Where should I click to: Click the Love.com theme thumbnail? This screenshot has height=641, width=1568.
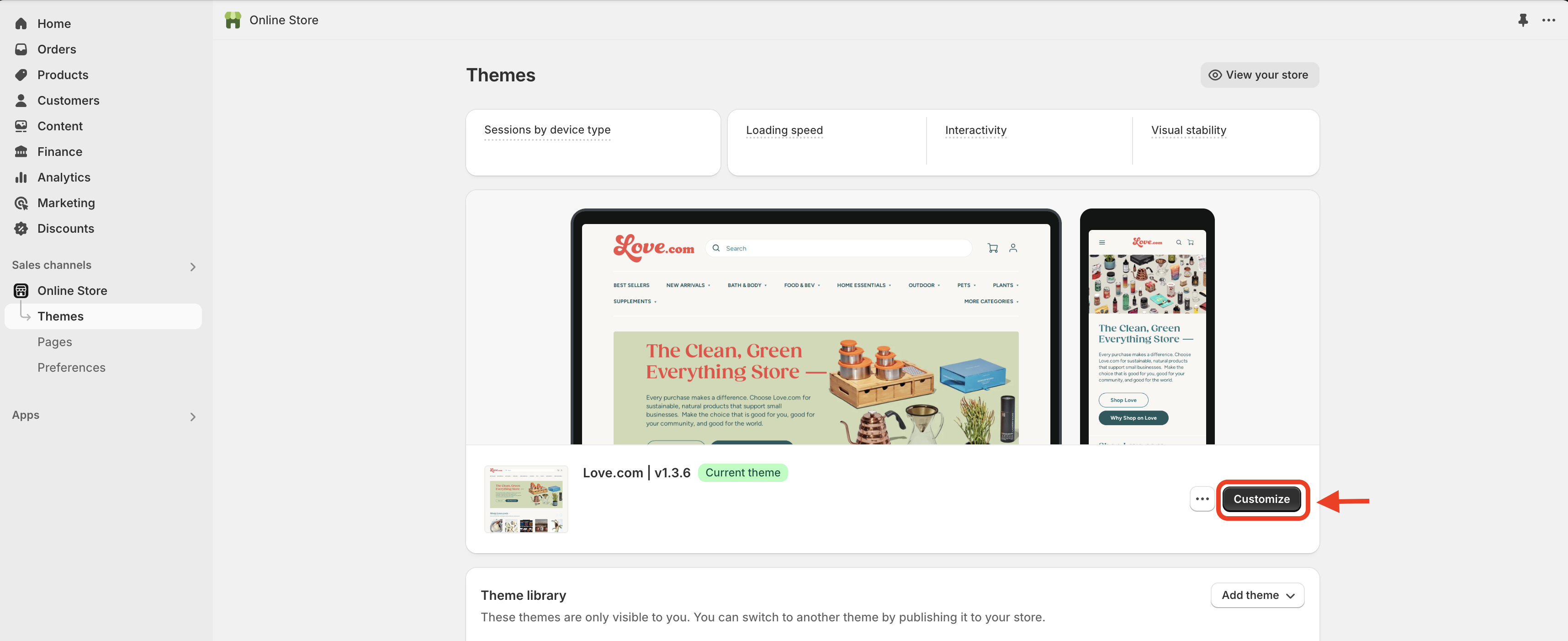(x=526, y=499)
